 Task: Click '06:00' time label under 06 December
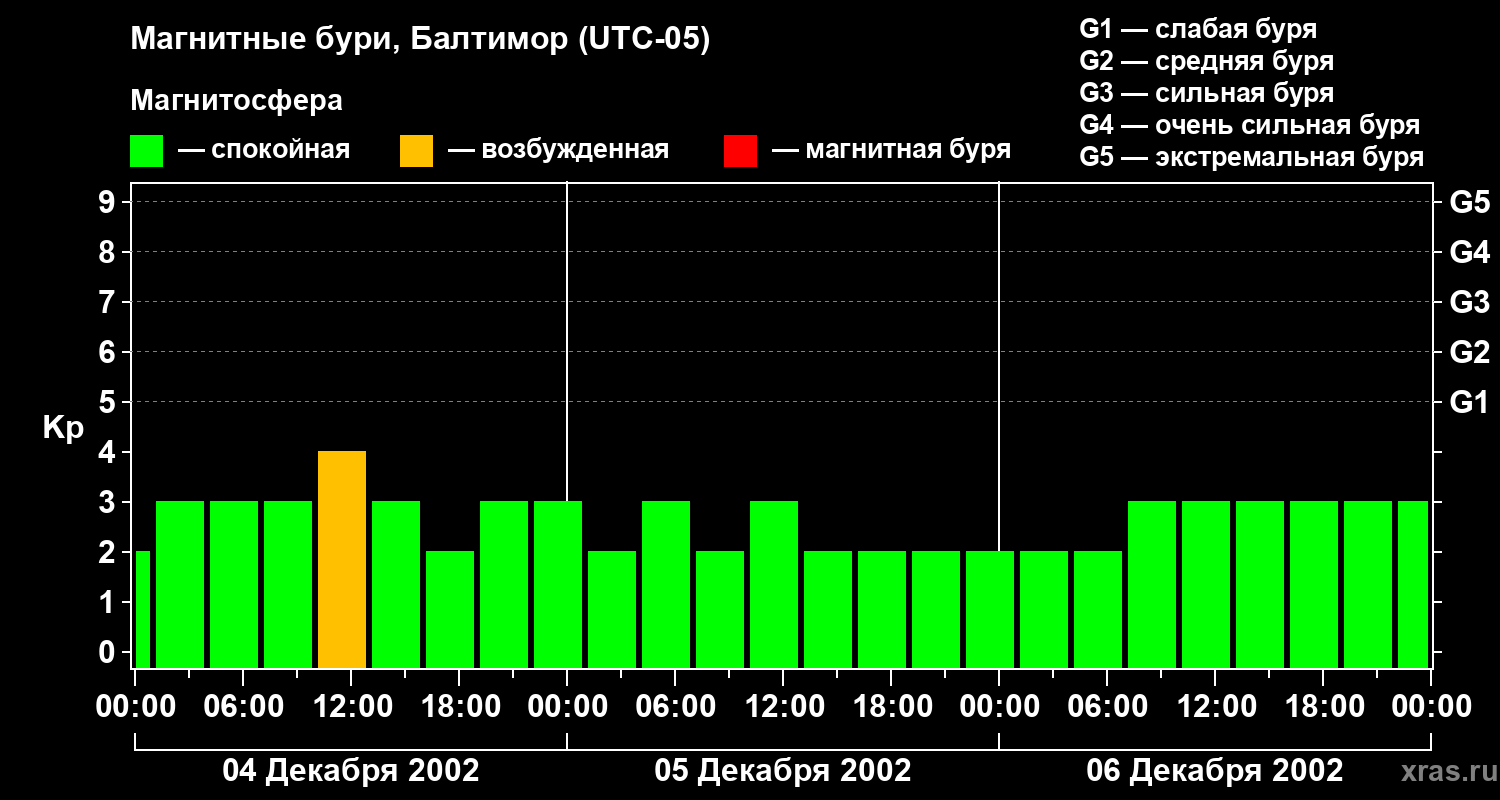click(x=1107, y=707)
